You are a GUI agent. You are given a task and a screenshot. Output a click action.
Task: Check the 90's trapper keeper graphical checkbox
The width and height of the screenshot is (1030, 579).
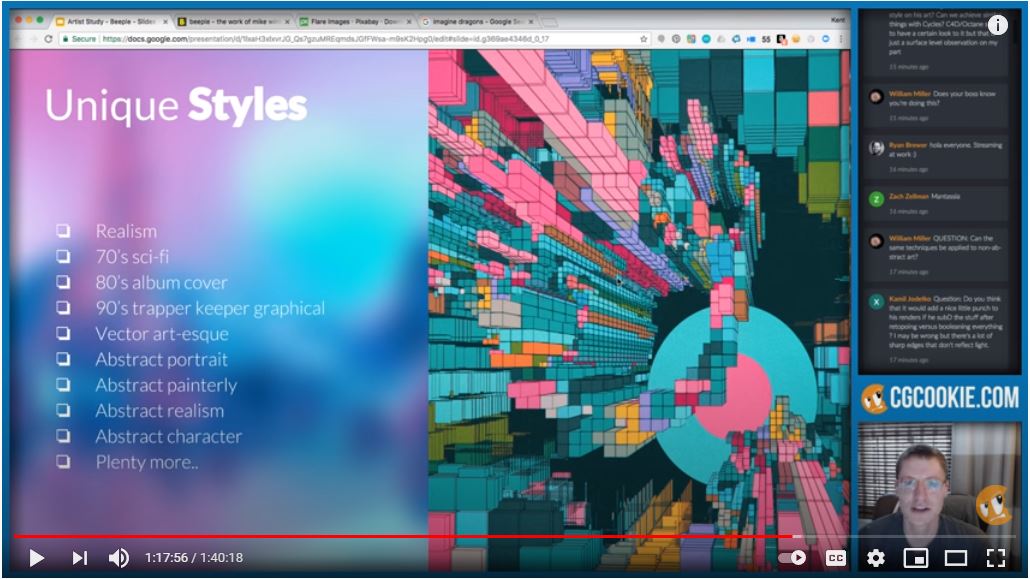pyautogui.click(x=63, y=308)
